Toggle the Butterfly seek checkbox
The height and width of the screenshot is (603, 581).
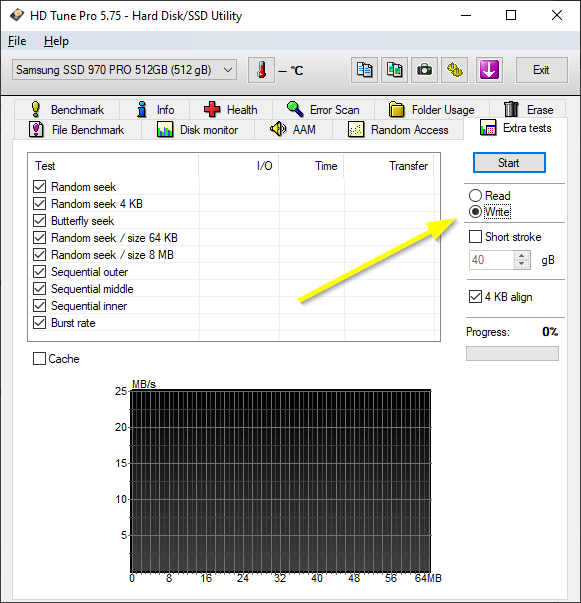tap(39, 221)
